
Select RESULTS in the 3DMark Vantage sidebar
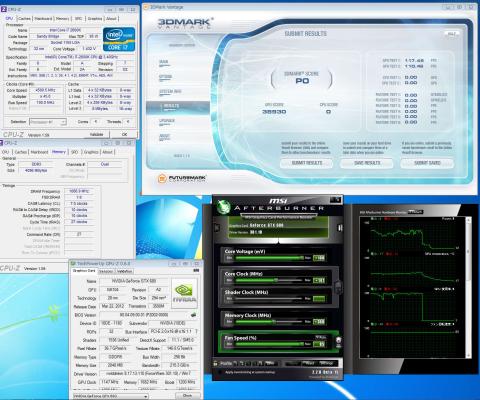coord(178,107)
